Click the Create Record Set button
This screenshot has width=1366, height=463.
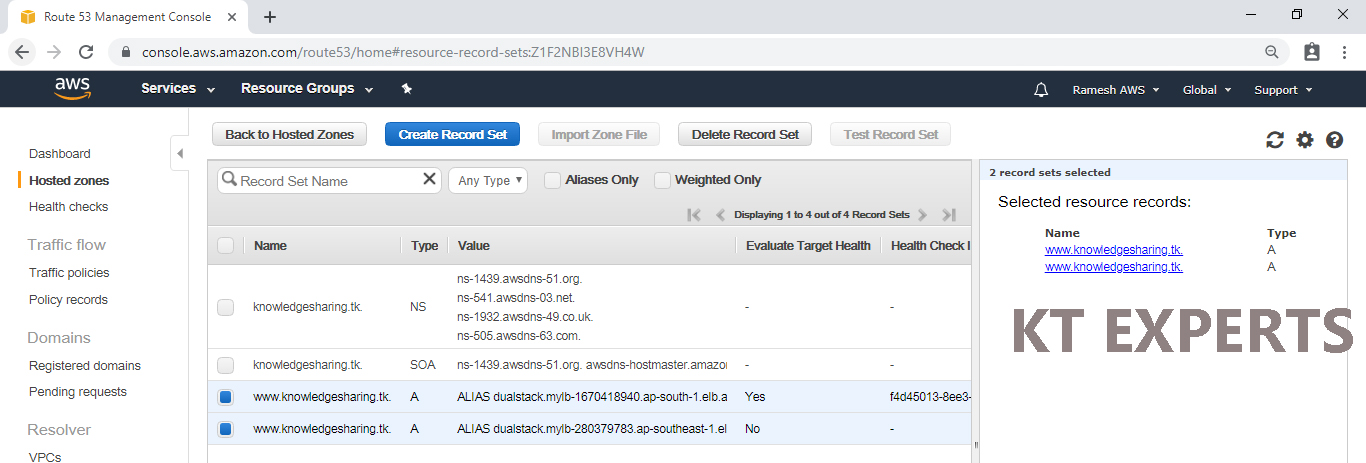click(452, 134)
